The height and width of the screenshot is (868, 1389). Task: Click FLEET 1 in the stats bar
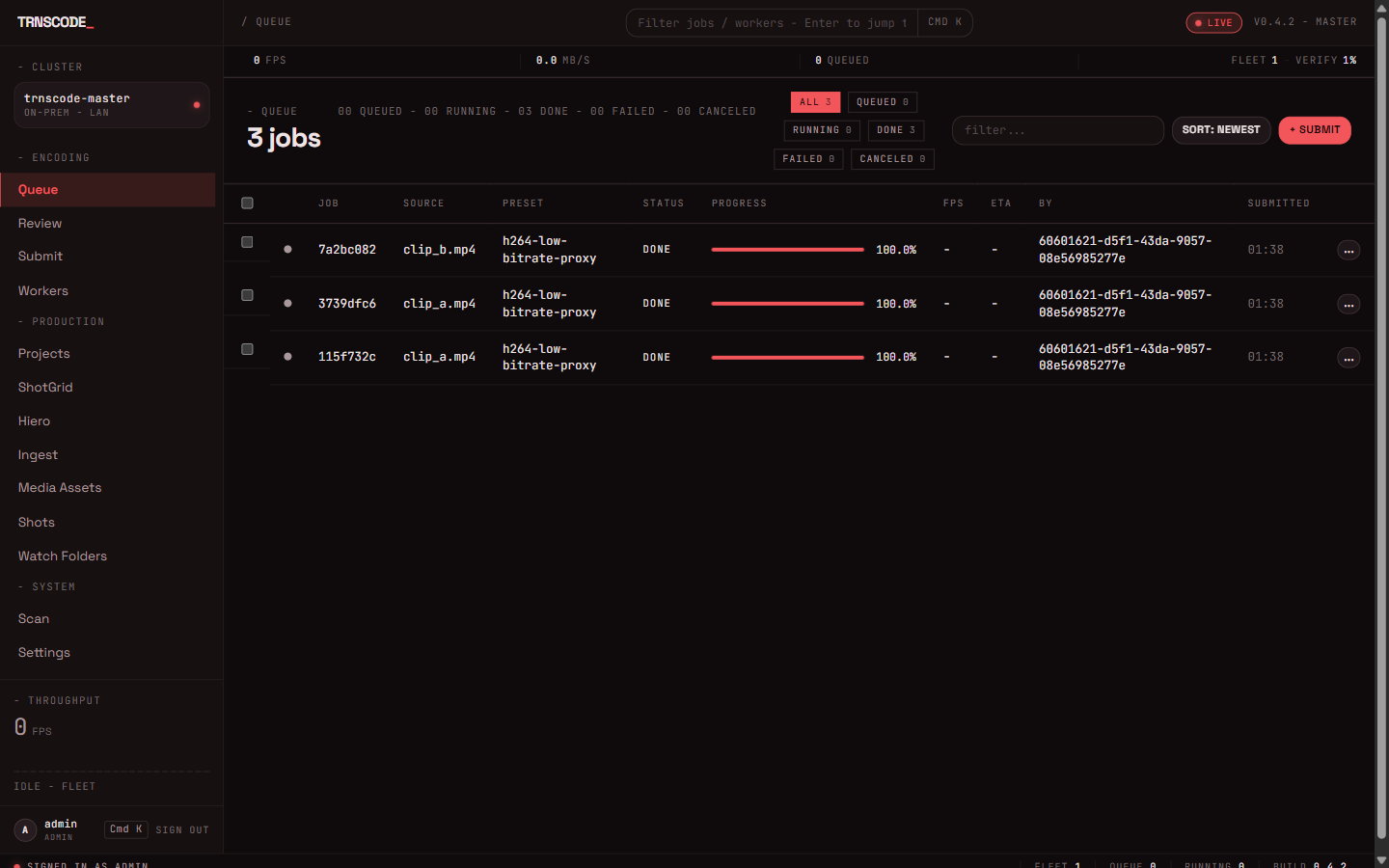1254,60
